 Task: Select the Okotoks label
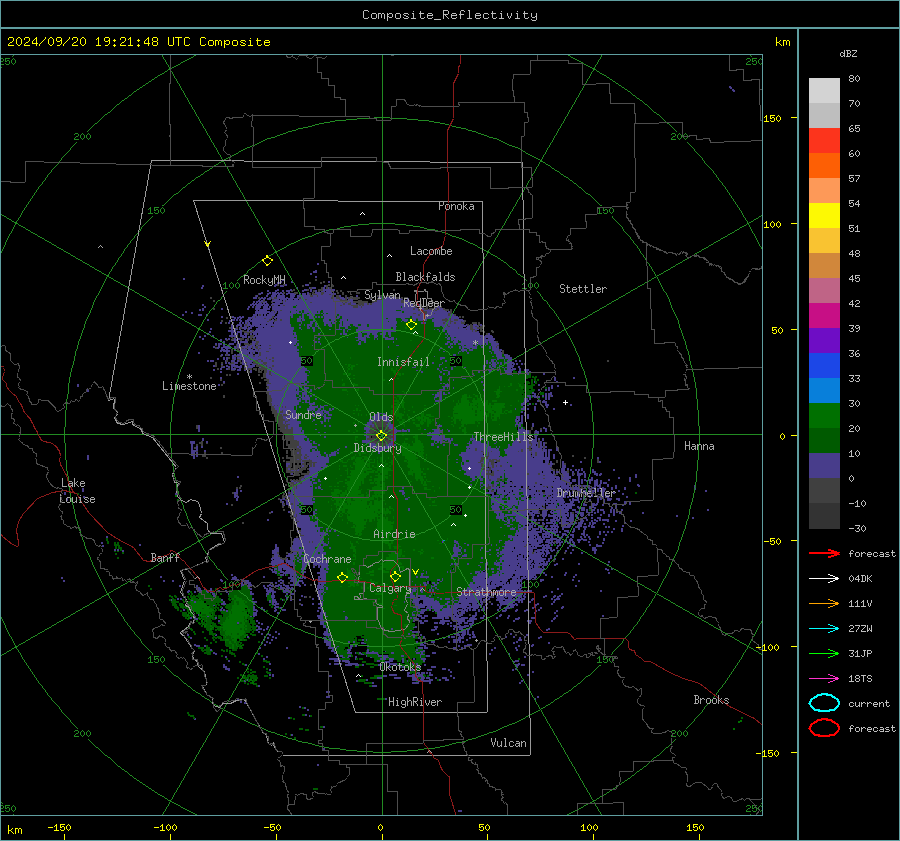(400, 667)
